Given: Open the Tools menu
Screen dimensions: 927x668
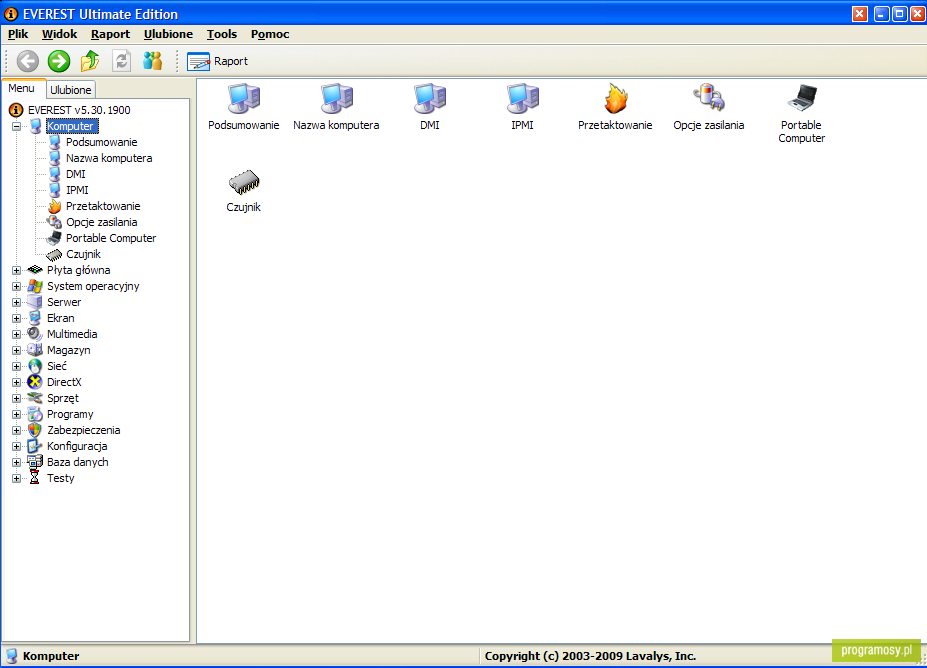Looking at the screenshot, I should (222, 34).
